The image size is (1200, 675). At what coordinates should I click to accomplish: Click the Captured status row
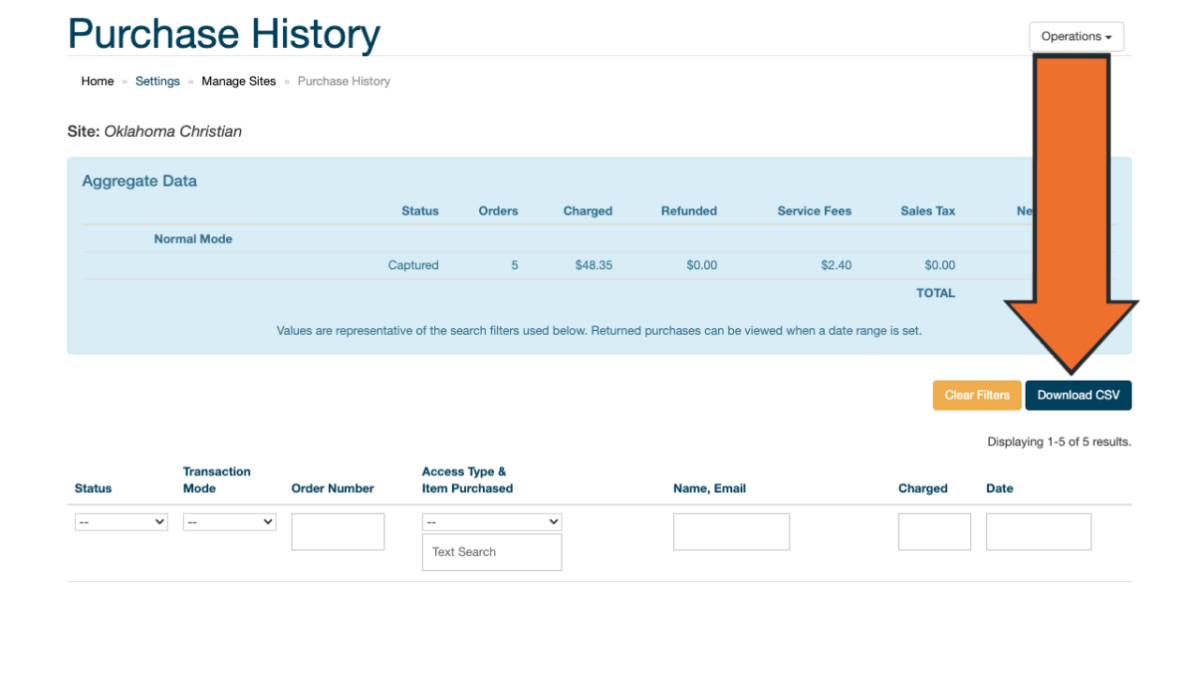413,265
